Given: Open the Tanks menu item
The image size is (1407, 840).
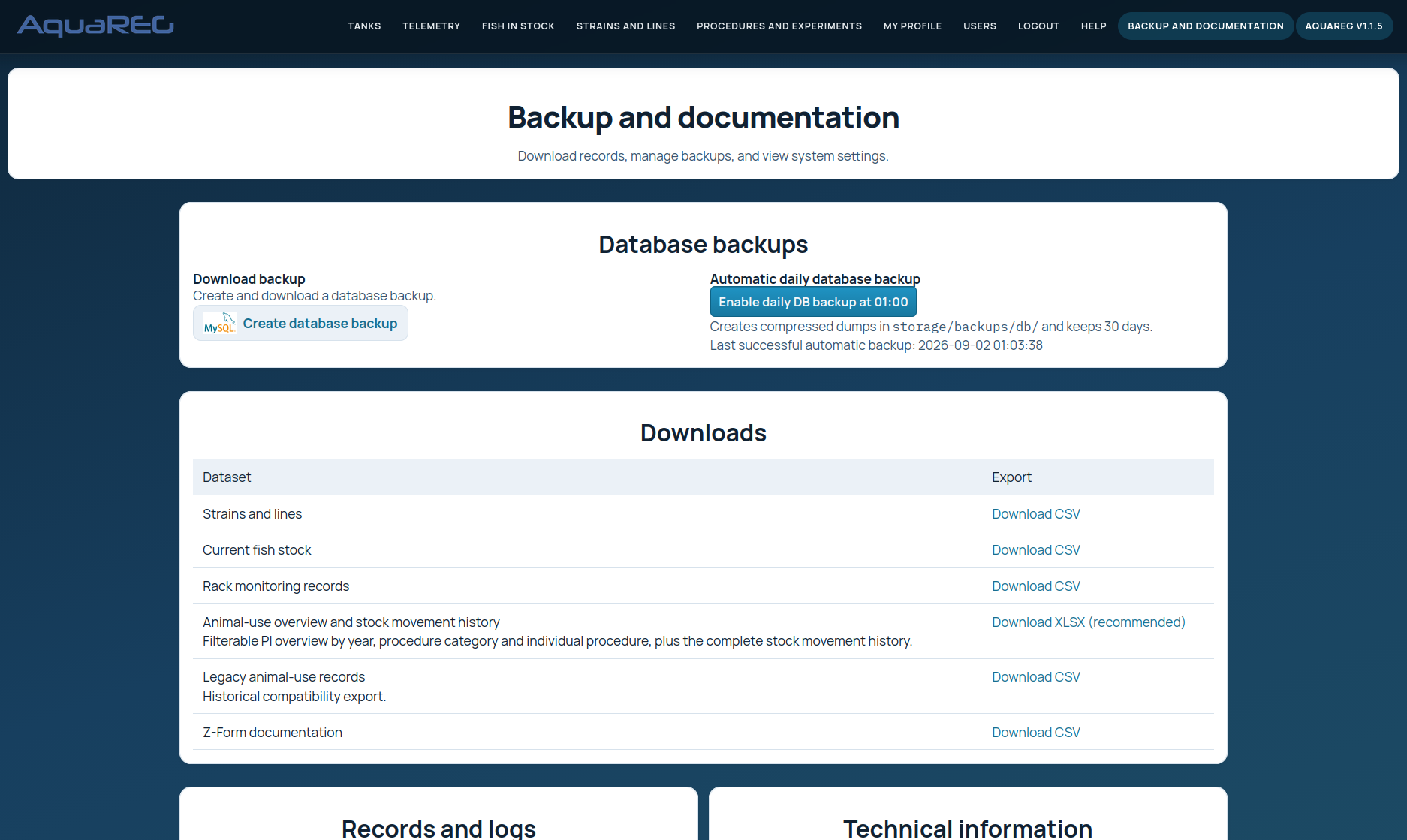Looking at the screenshot, I should (x=364, y=26).
